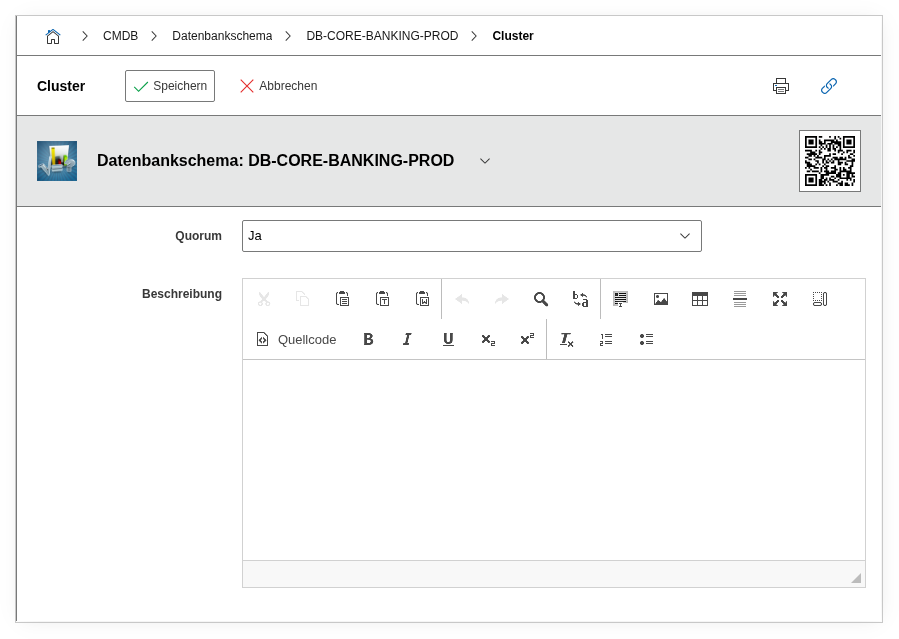The height and width of the screenshot is (639, 899).
Task: Apply superscript formatting
Action: click(x=527, y=339)
